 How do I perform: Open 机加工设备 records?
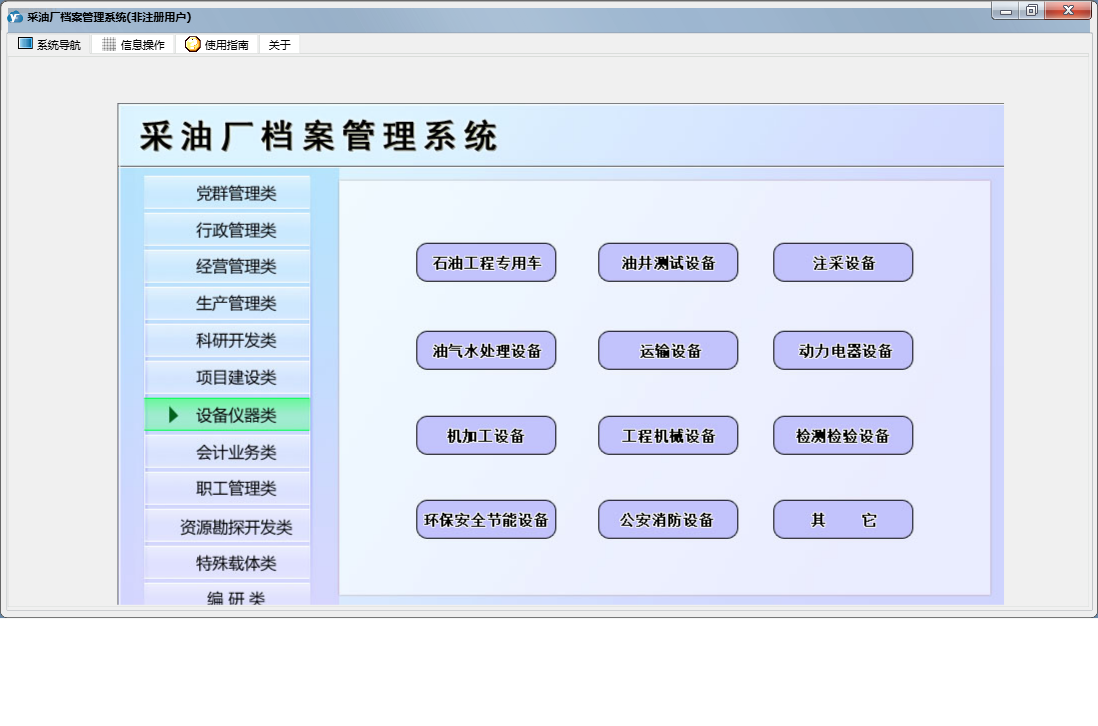[x=486, y=435]
